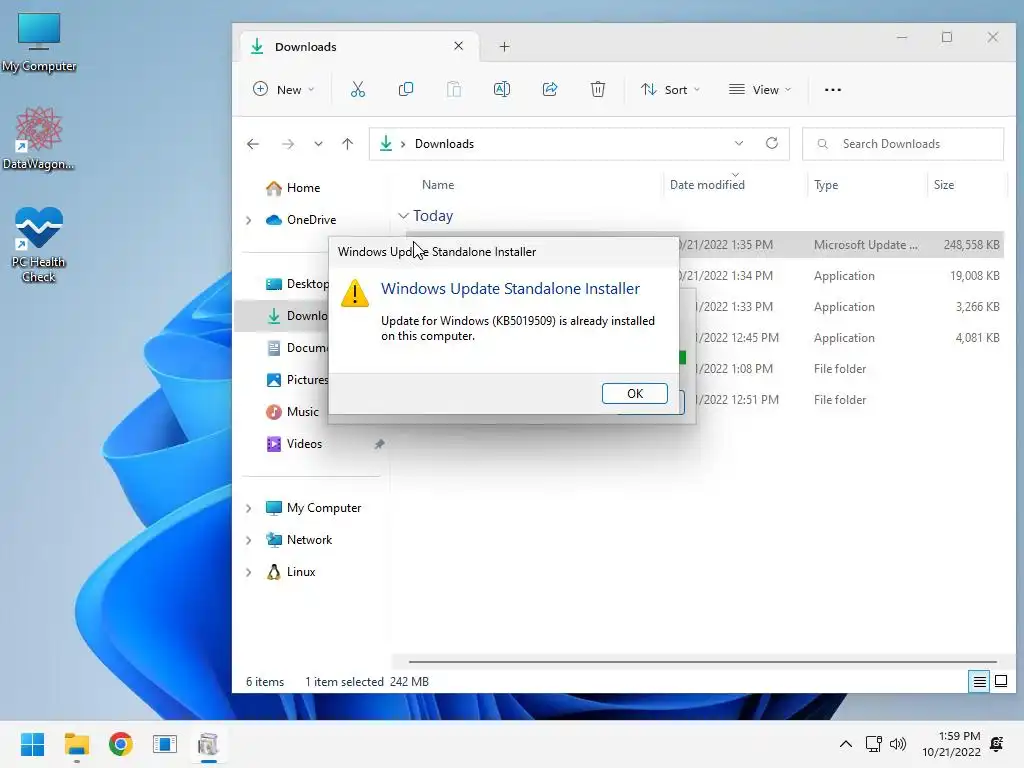Click the Delete trash icon
Screen dimensions: 1024x768
coord(598,89)
